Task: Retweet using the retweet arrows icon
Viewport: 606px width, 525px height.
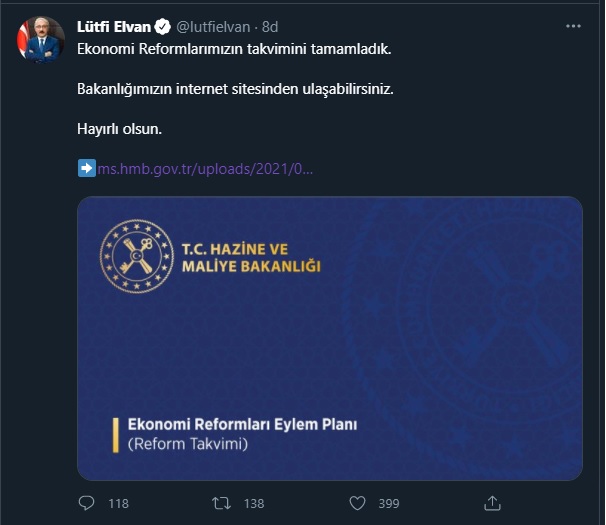Action: coord(224,503)
